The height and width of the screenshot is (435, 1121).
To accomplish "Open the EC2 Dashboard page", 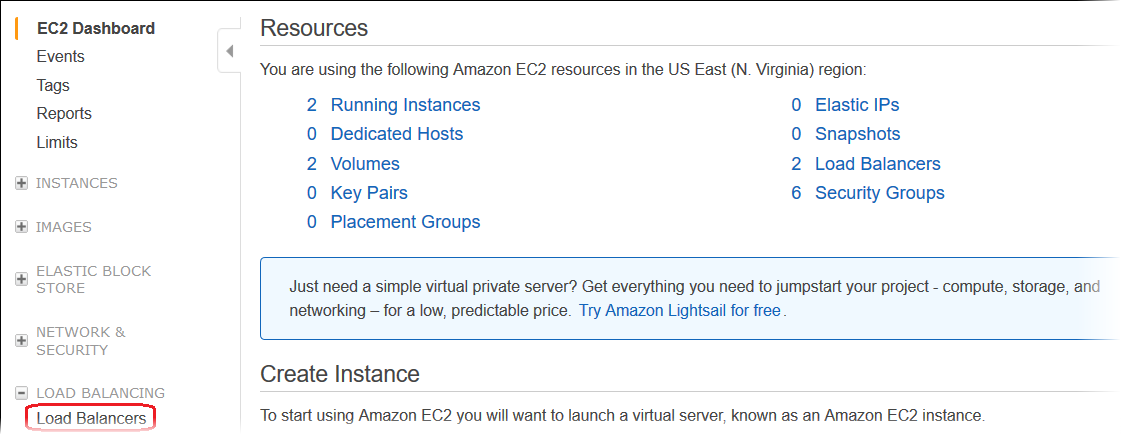I will [x=95, y=28].
